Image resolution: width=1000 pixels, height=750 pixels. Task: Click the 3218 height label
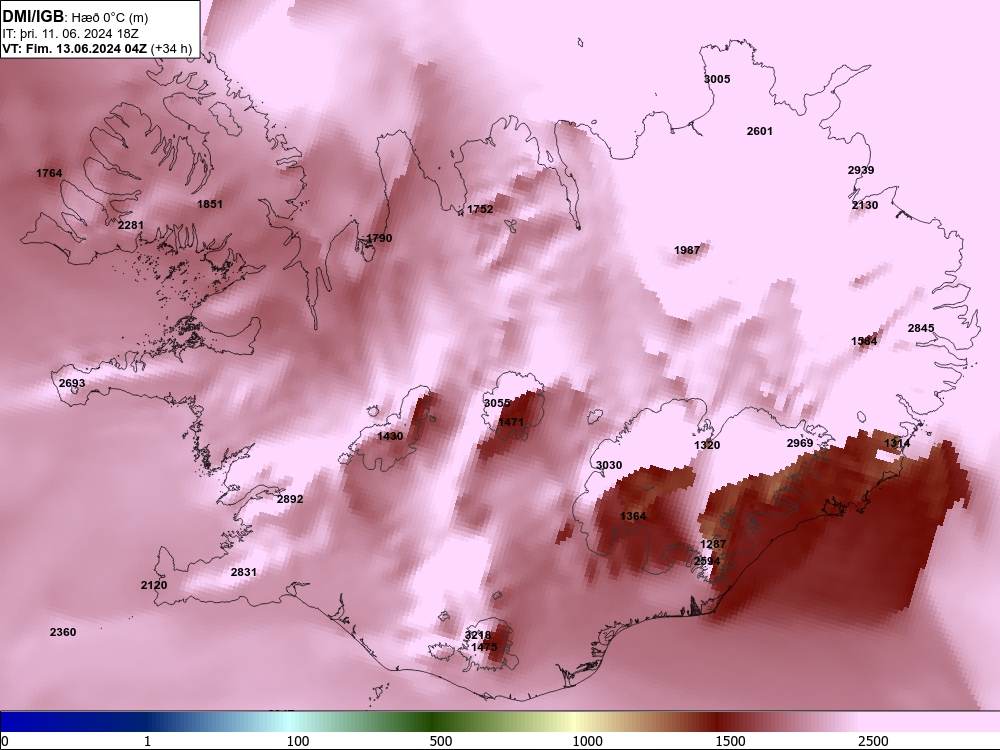coord(478,635)
